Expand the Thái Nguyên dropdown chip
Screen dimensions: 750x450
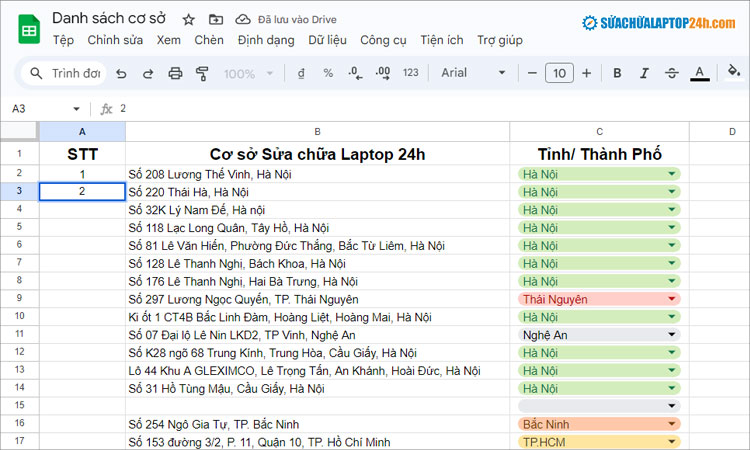tap(672, 299)
